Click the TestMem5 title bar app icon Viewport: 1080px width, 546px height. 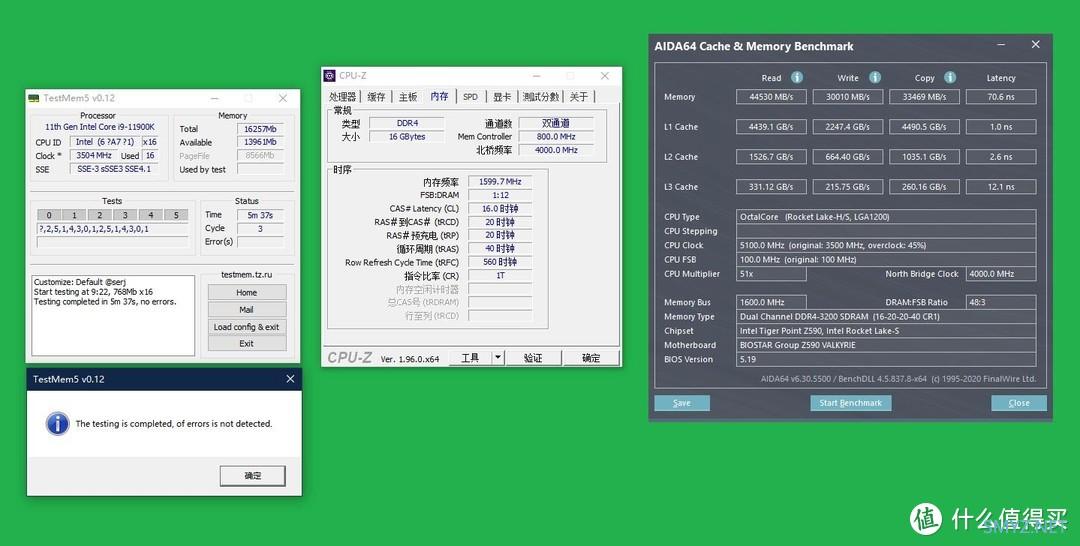pyautogui.click(x=34, y=98)
